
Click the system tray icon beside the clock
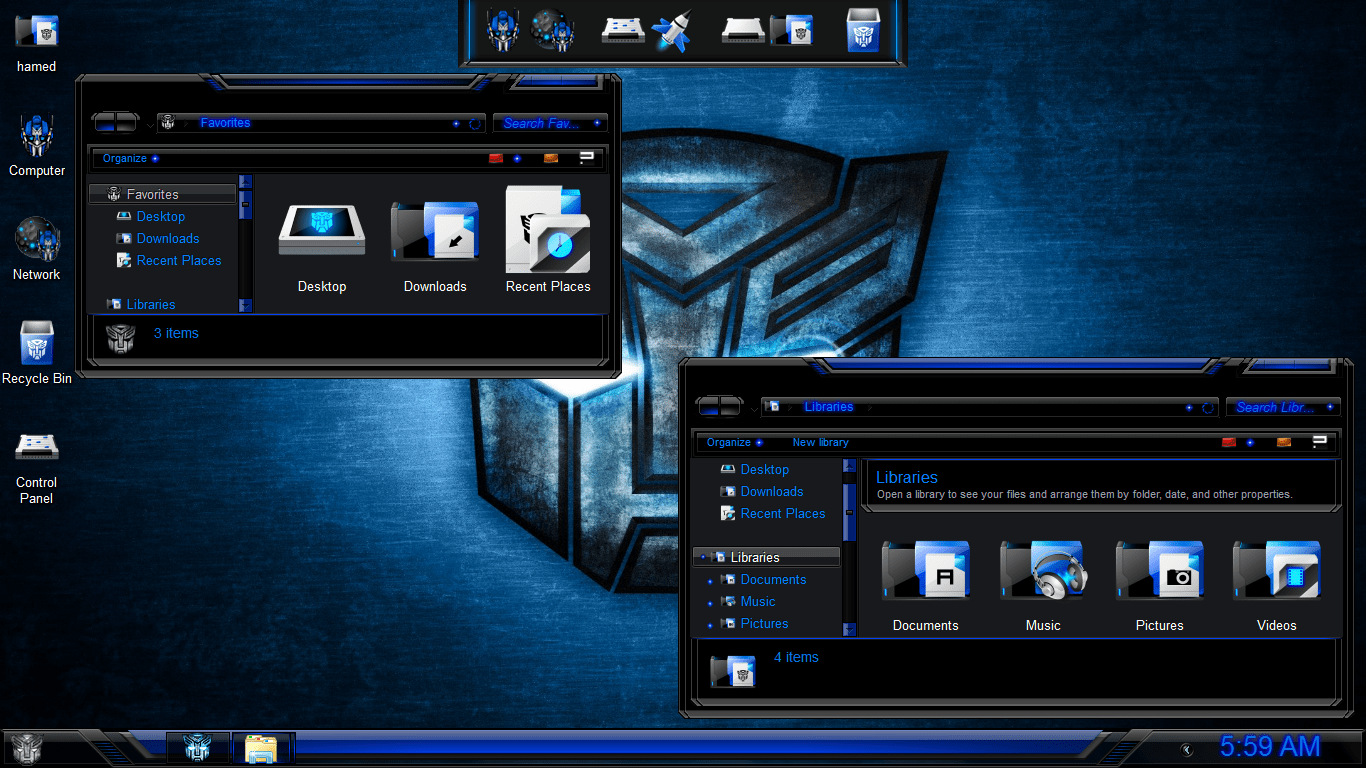pos(1187,748)
